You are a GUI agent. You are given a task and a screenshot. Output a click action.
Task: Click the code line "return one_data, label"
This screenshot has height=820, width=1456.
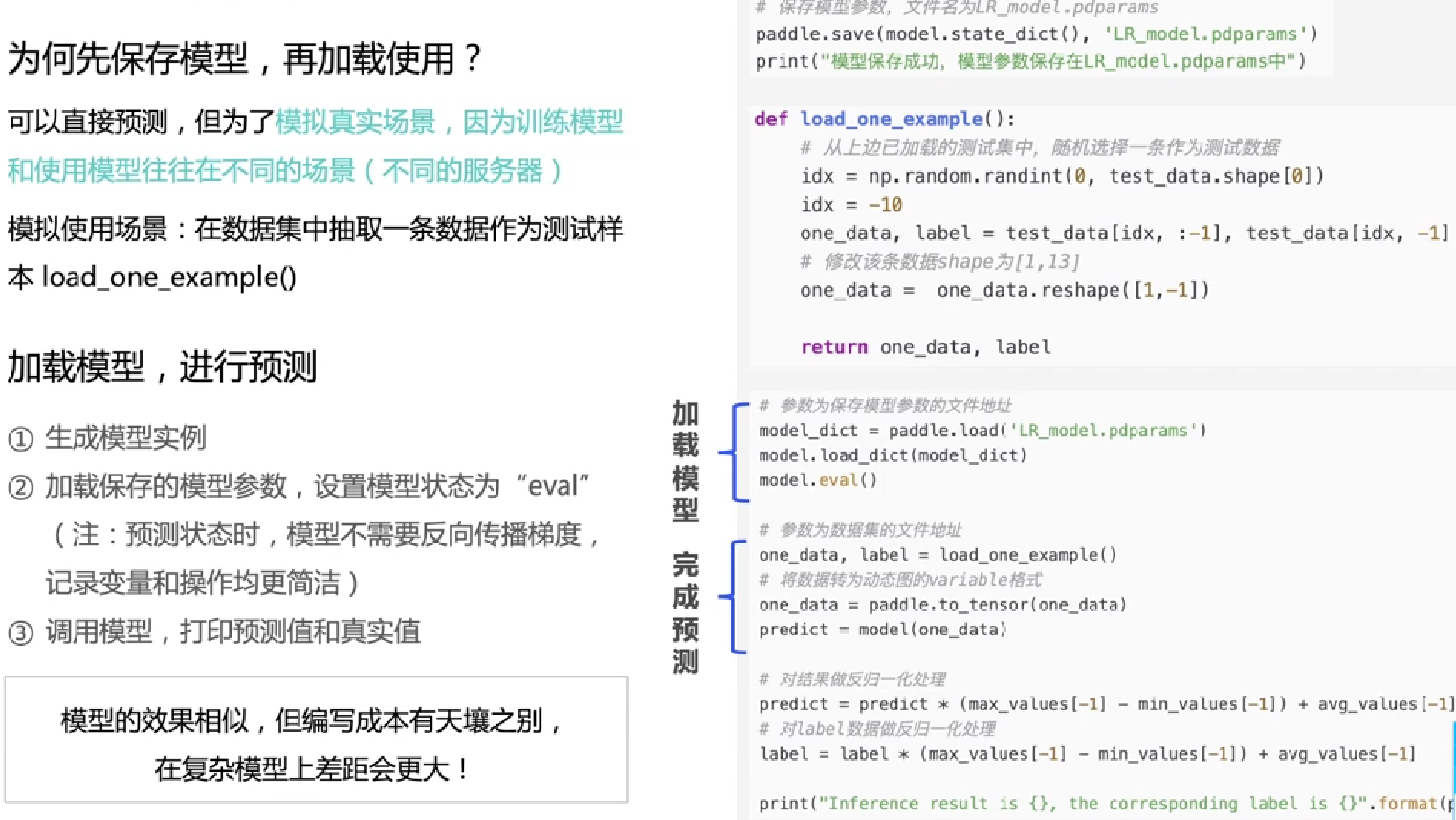(926, 347)
